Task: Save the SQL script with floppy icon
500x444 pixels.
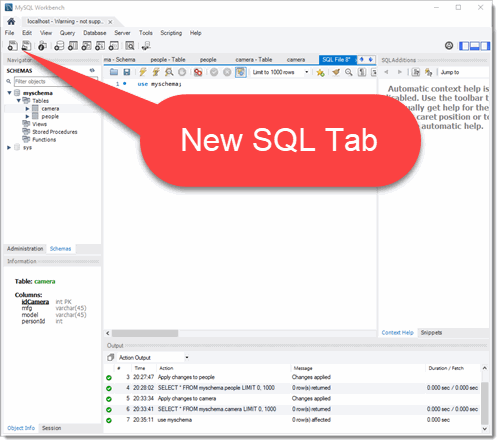Action: pyautogui.click(x=127, y=72)
